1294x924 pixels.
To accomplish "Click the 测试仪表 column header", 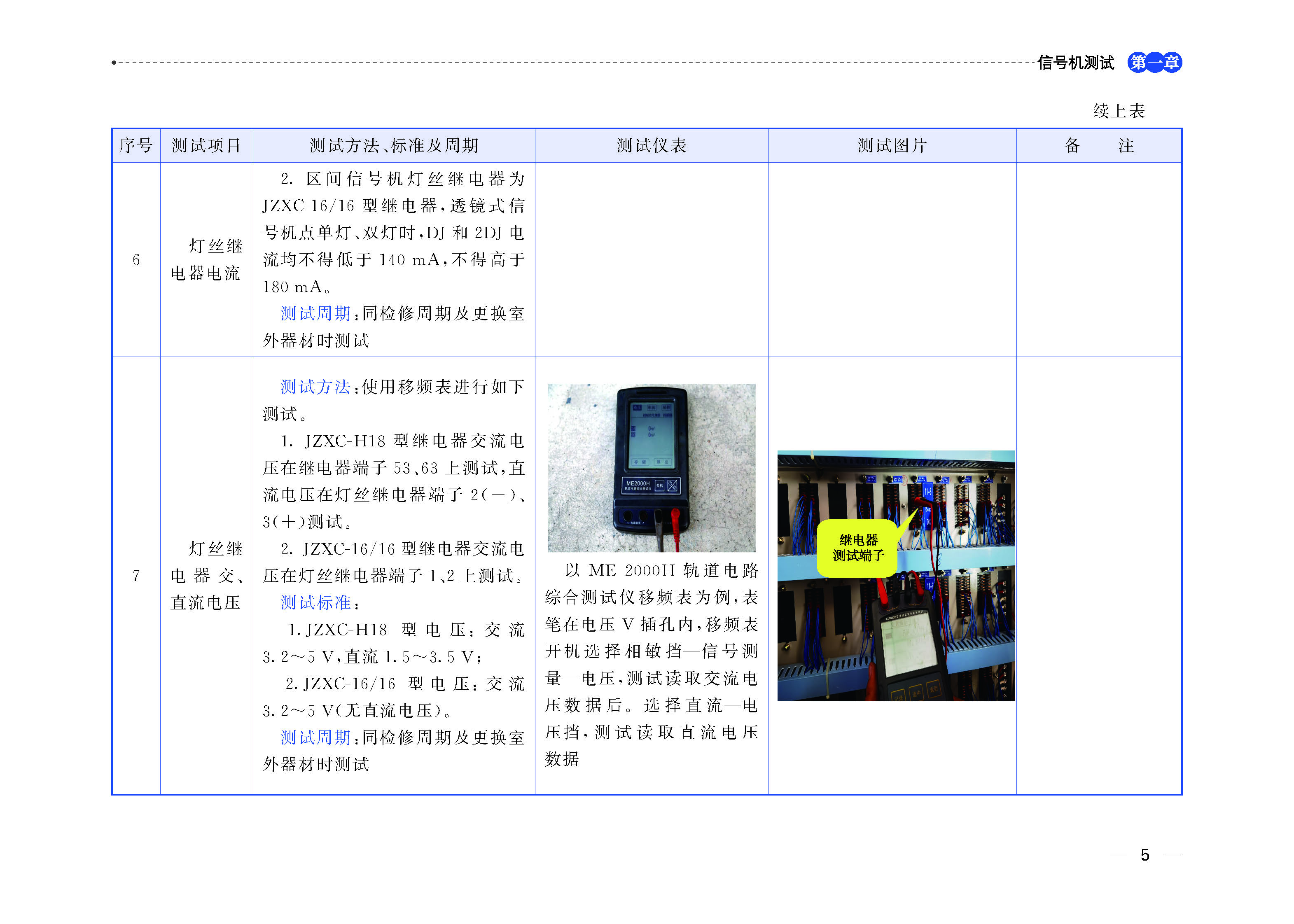I will click(x=651, y=146).
